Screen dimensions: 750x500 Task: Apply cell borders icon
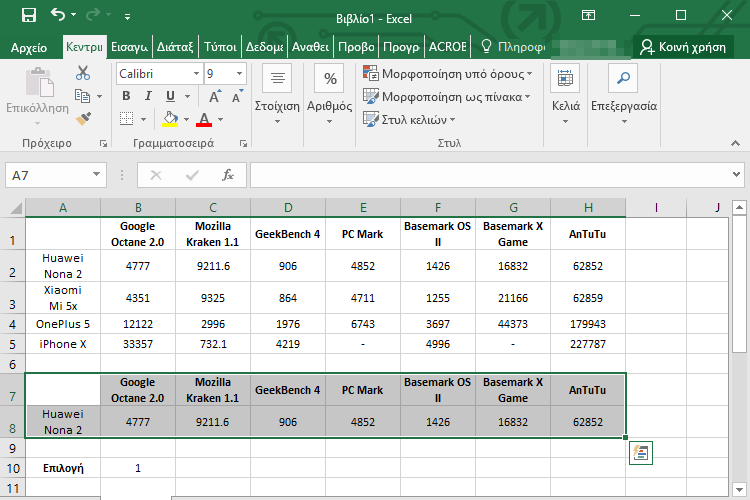[126, 119]
